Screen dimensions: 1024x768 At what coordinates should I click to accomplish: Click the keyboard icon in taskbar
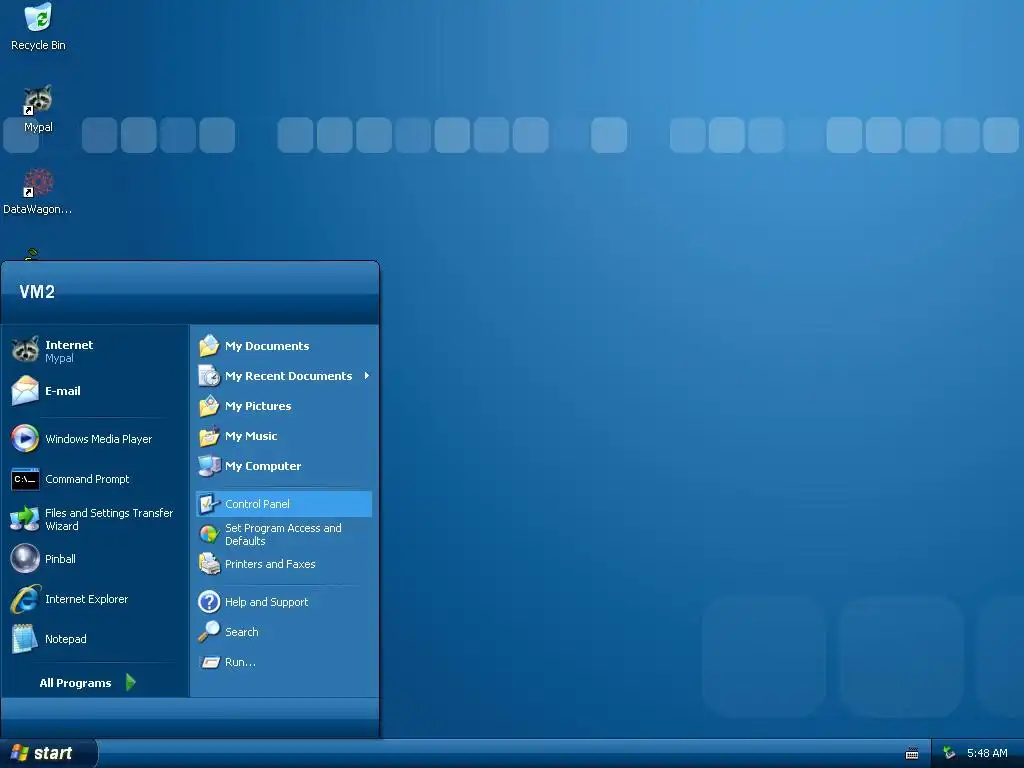(x=912, y=754)
